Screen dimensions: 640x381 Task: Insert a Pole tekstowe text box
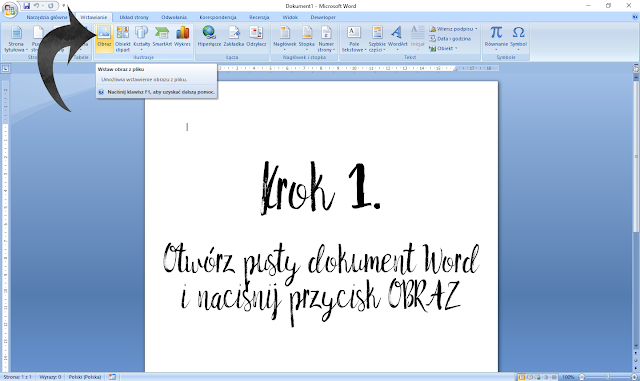(x=353, y=39)
